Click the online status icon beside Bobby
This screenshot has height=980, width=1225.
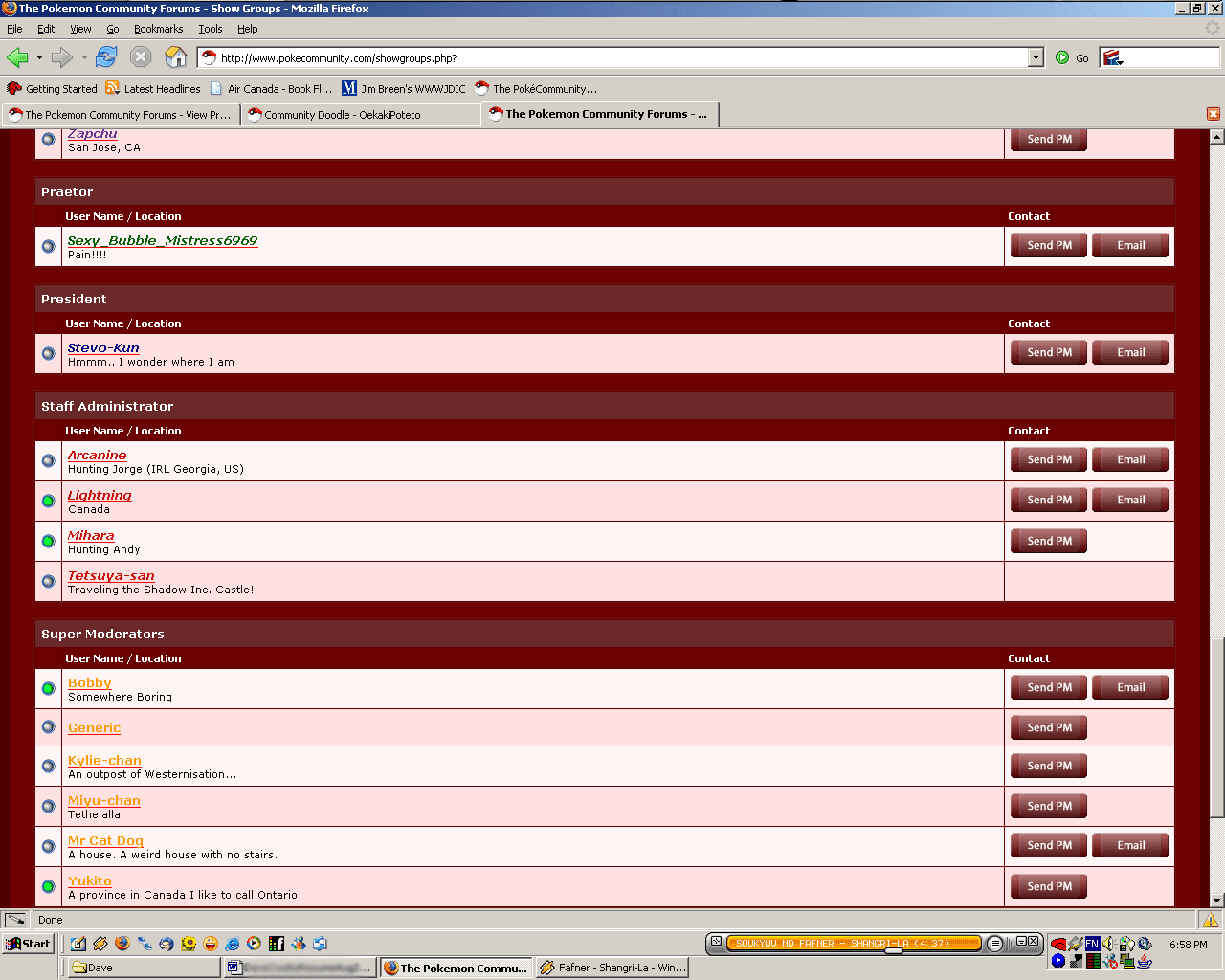click(48, 688)
